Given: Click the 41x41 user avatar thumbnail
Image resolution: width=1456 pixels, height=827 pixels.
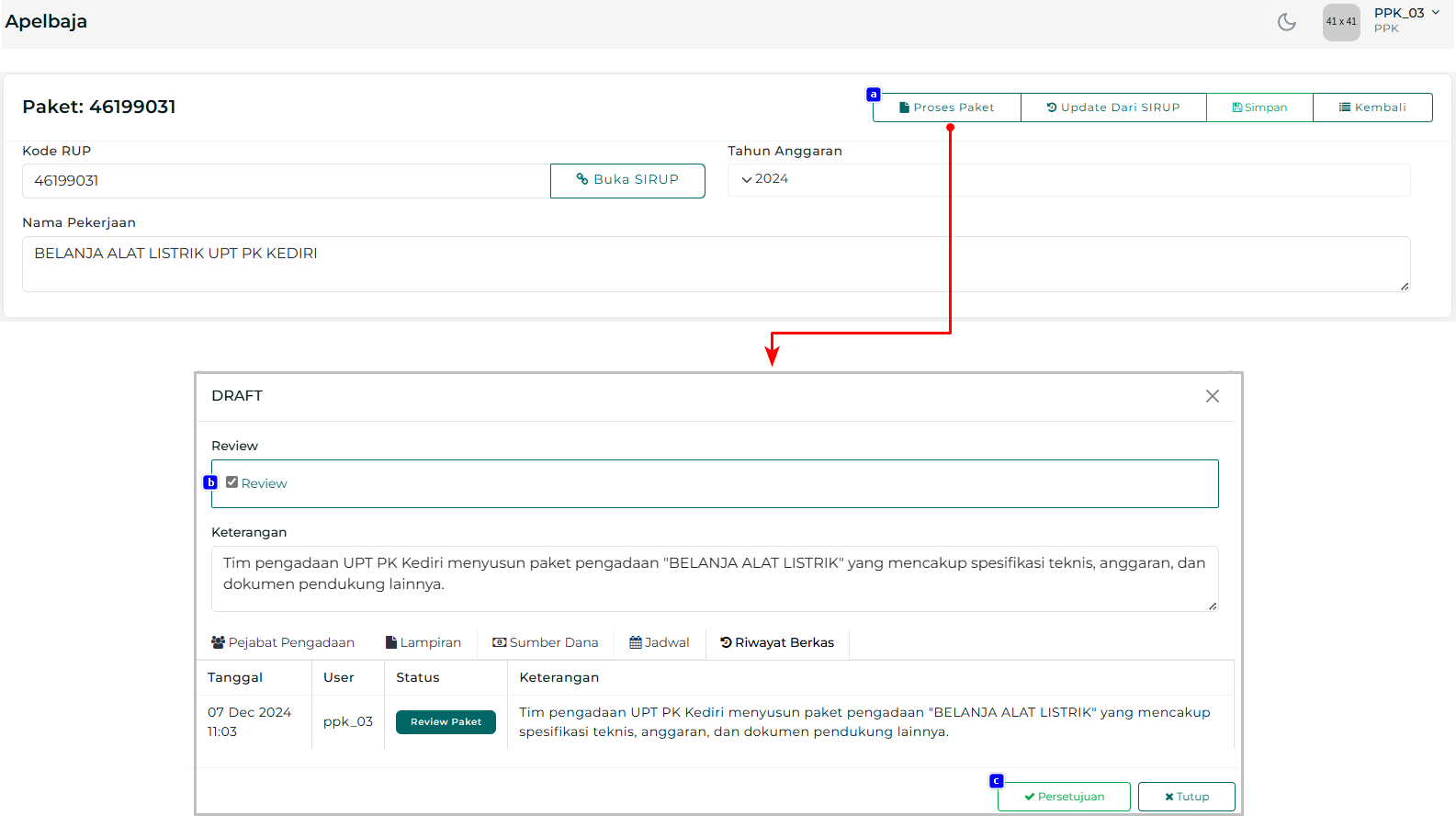Looking at the screenshot, I should pos(1340,22).
